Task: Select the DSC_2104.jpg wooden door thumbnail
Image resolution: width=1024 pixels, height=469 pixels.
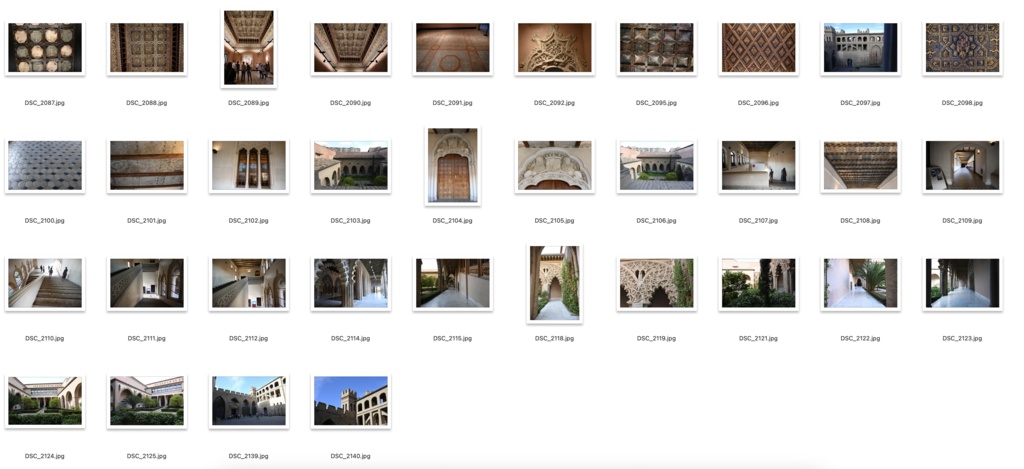Action: (x=453, y=165)
